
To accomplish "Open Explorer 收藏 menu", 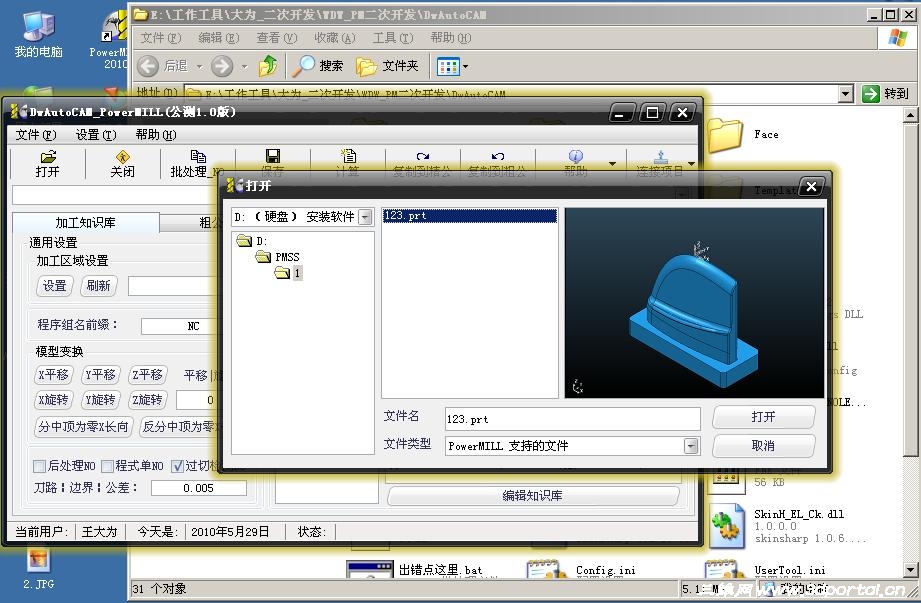I will [335, 38].
